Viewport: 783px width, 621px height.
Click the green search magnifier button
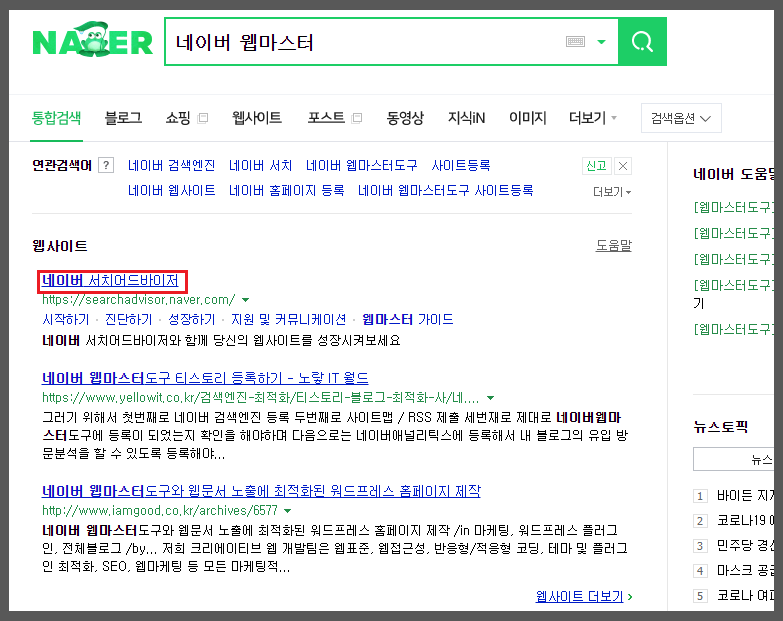click(642, 41)
